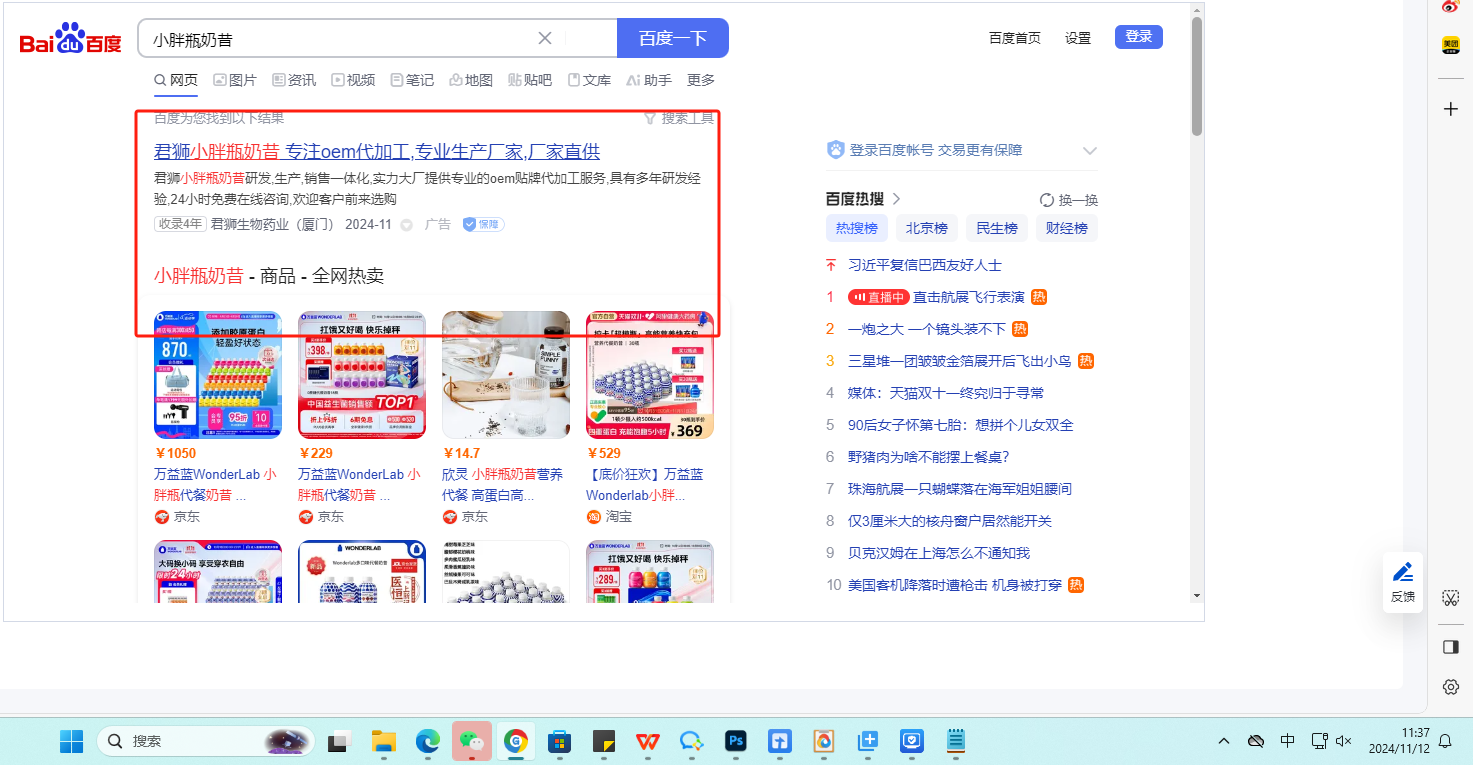Open sidebar settings gear icon
The image size is (1473, 765).
1451,687
